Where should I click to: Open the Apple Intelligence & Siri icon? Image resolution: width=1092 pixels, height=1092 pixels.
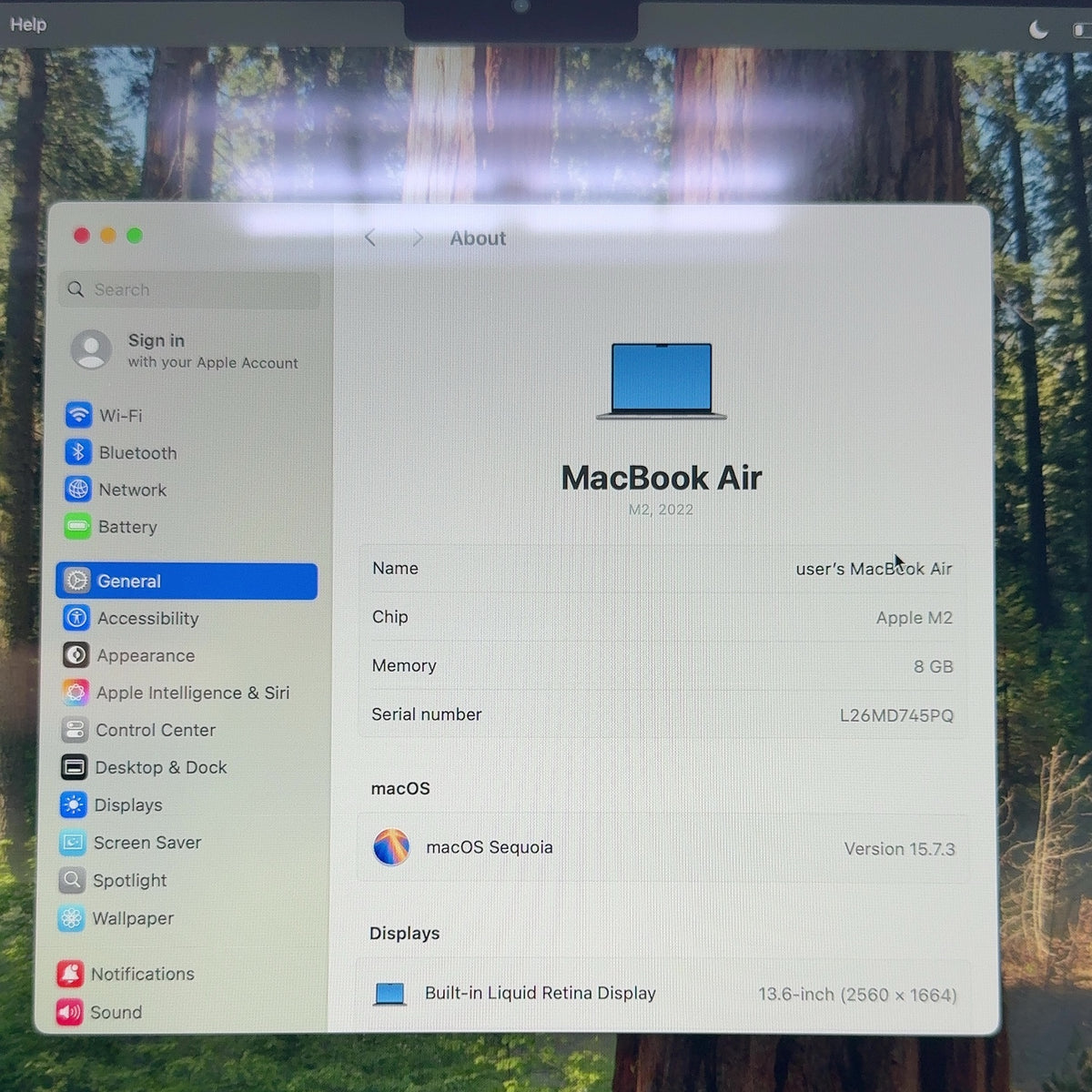(76, 693)
